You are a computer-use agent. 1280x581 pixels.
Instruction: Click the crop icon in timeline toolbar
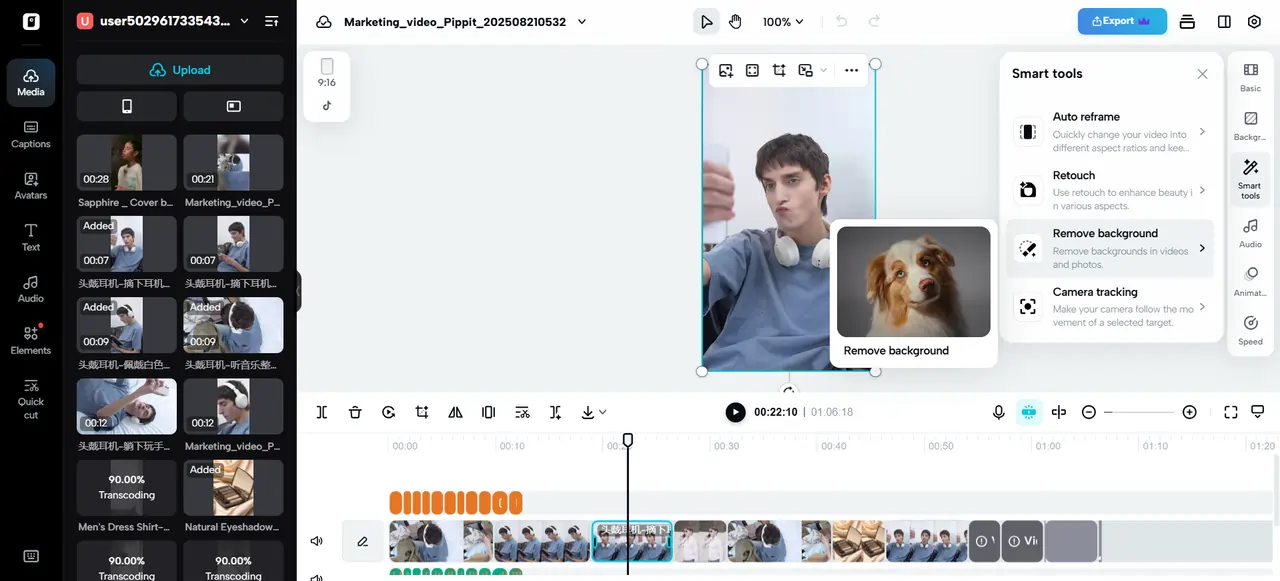pos(422,412)
